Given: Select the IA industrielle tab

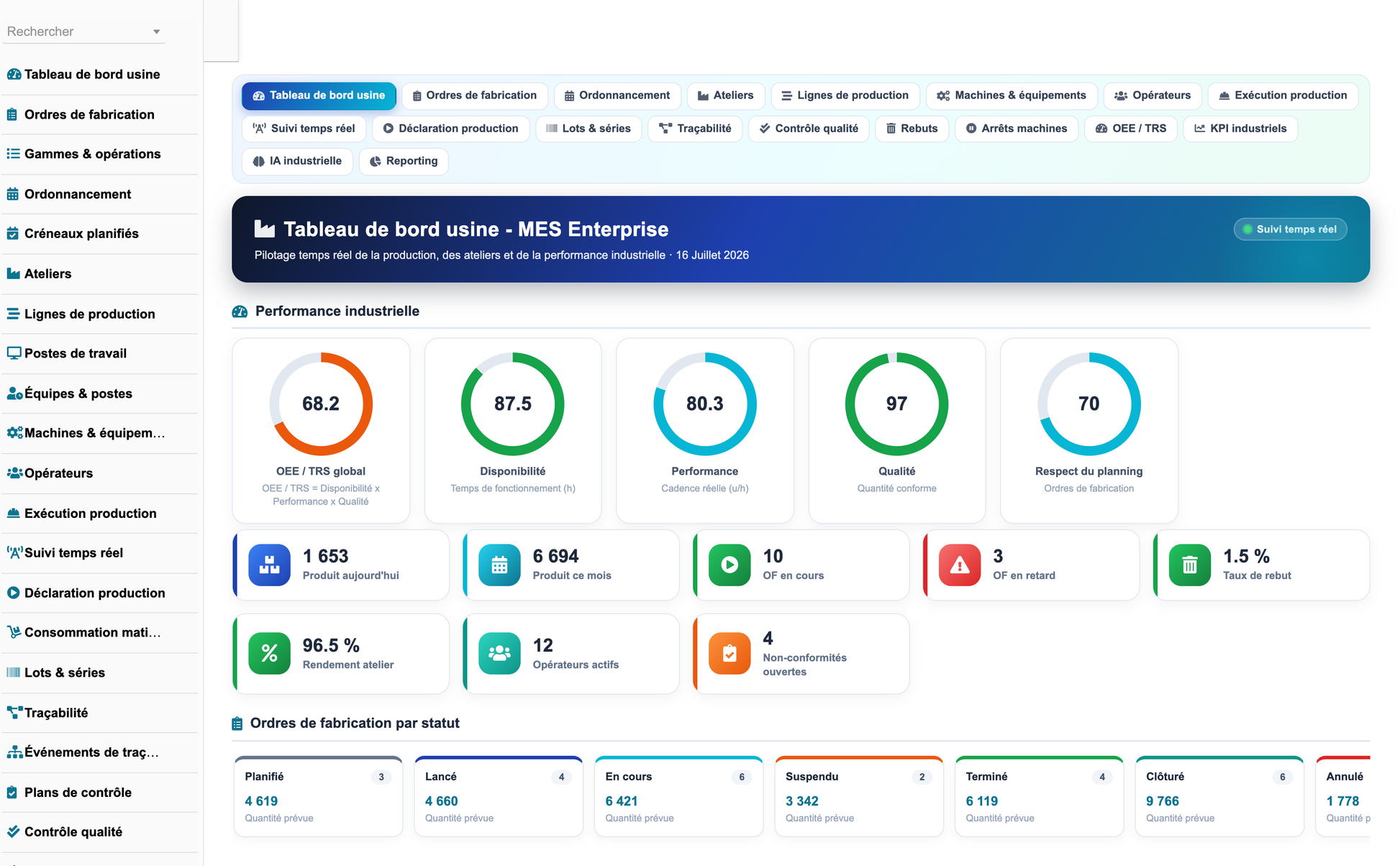Looking at the screenshot, I should point(297,161).
